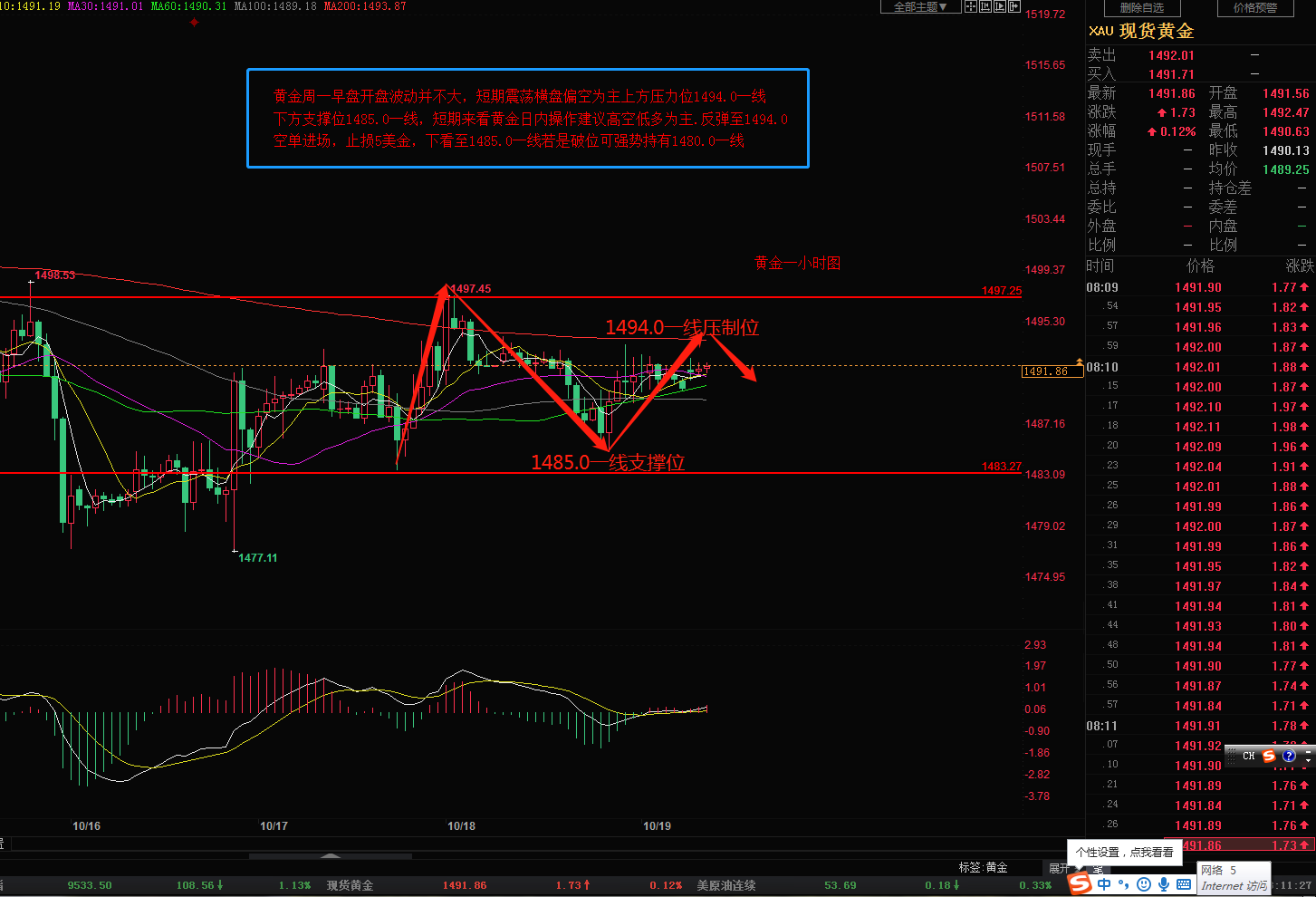The width and height of the screenshot is (1316, 897).
Task: Select the 08:11 tick row at 1491.91
Action: tap(1200, 726)
